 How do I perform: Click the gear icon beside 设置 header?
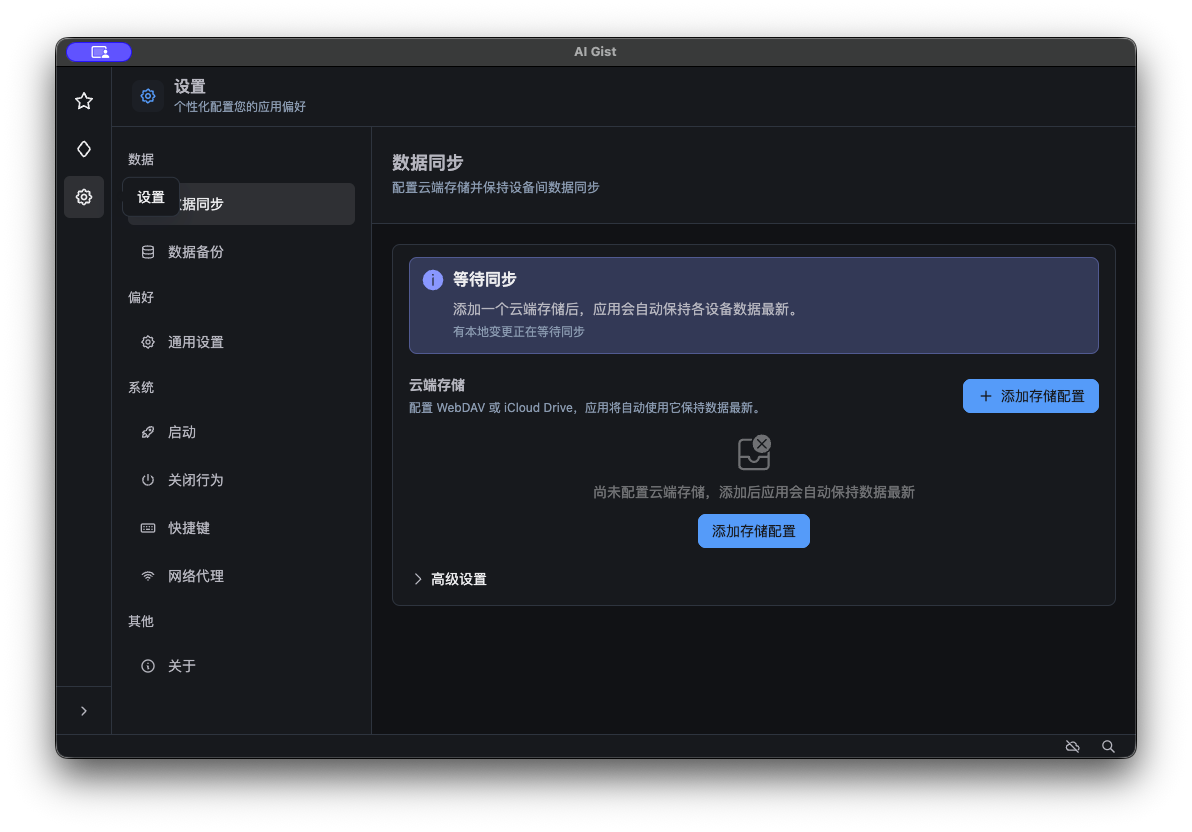coord(147,96)
